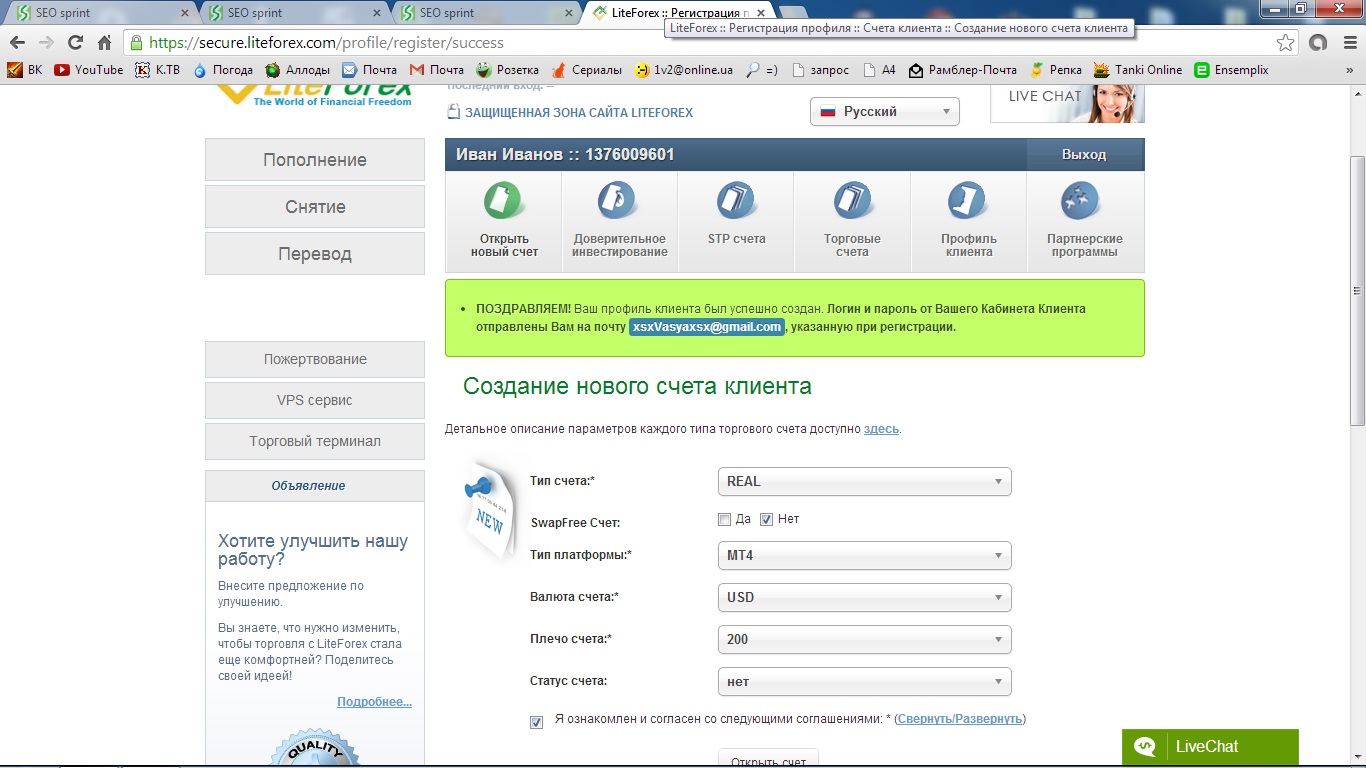This screenshot has width=1366, height=768.
Task: Click the browser Back arrow
Action: pyautogui.click(x=17, y=43)
